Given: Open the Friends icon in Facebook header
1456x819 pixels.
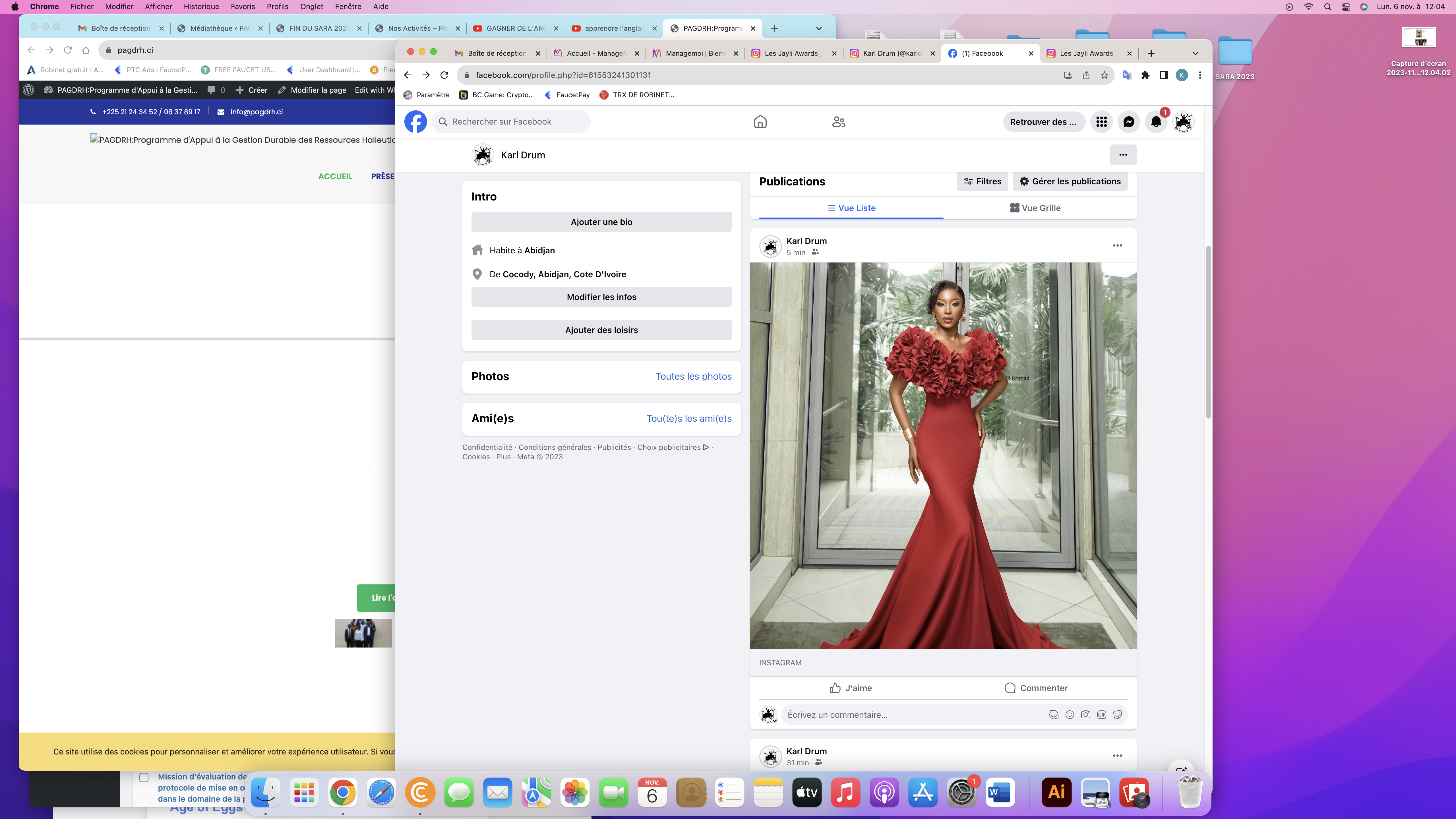Looking at the screenshot, I should click(x=838, y=121).
